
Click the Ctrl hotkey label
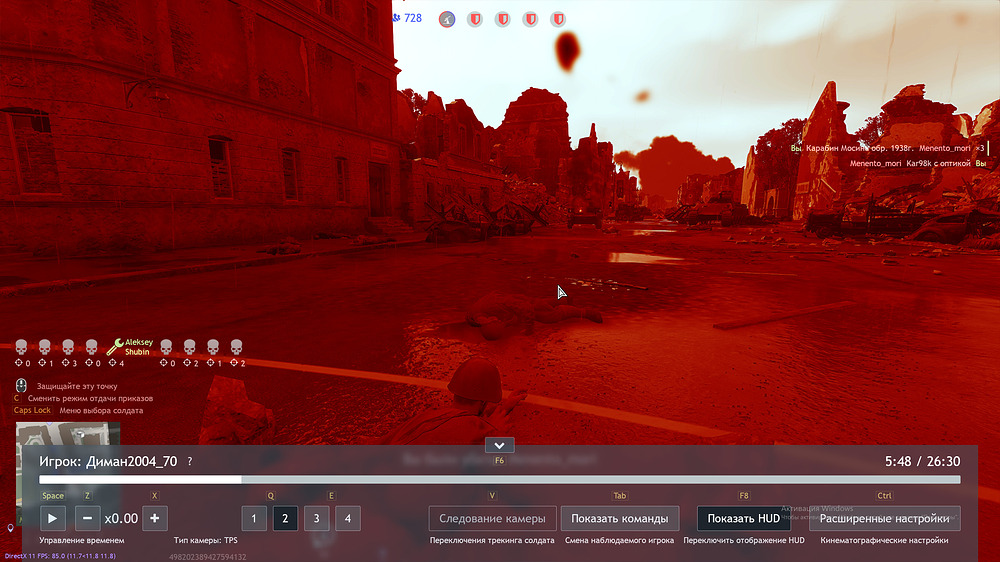click(x=884, y=496)
